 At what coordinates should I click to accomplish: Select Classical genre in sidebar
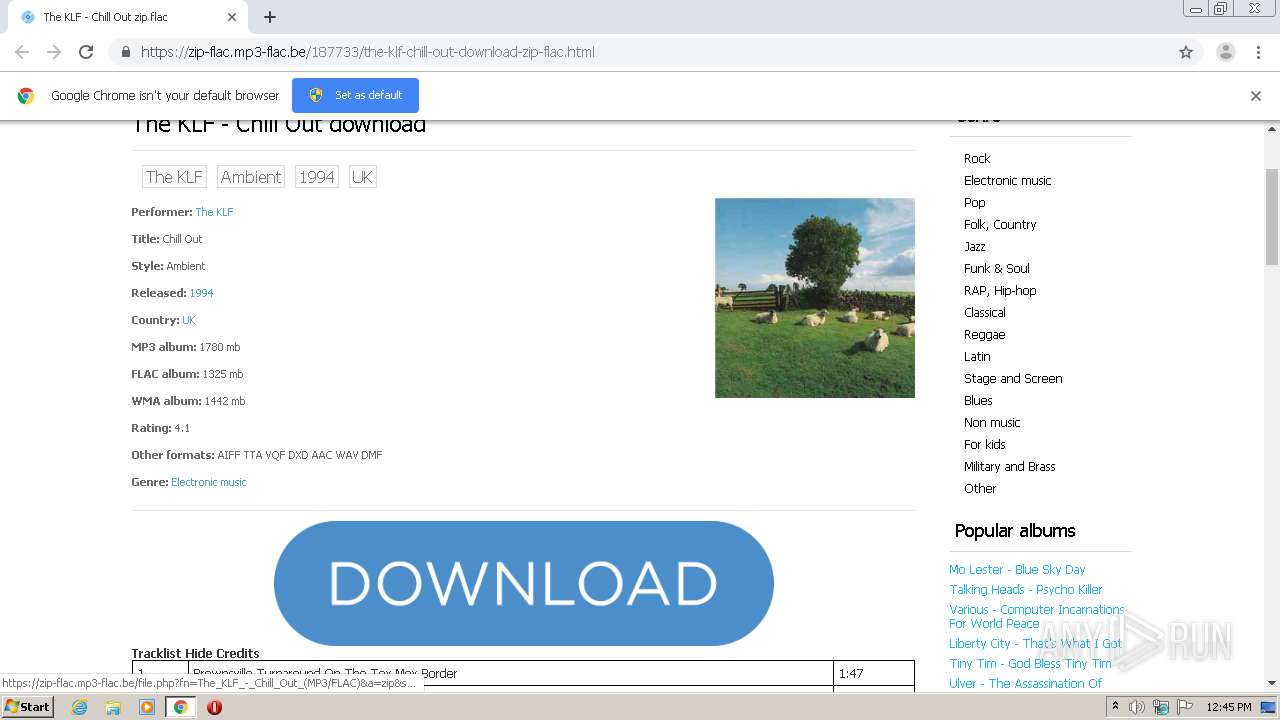(985, 312)
